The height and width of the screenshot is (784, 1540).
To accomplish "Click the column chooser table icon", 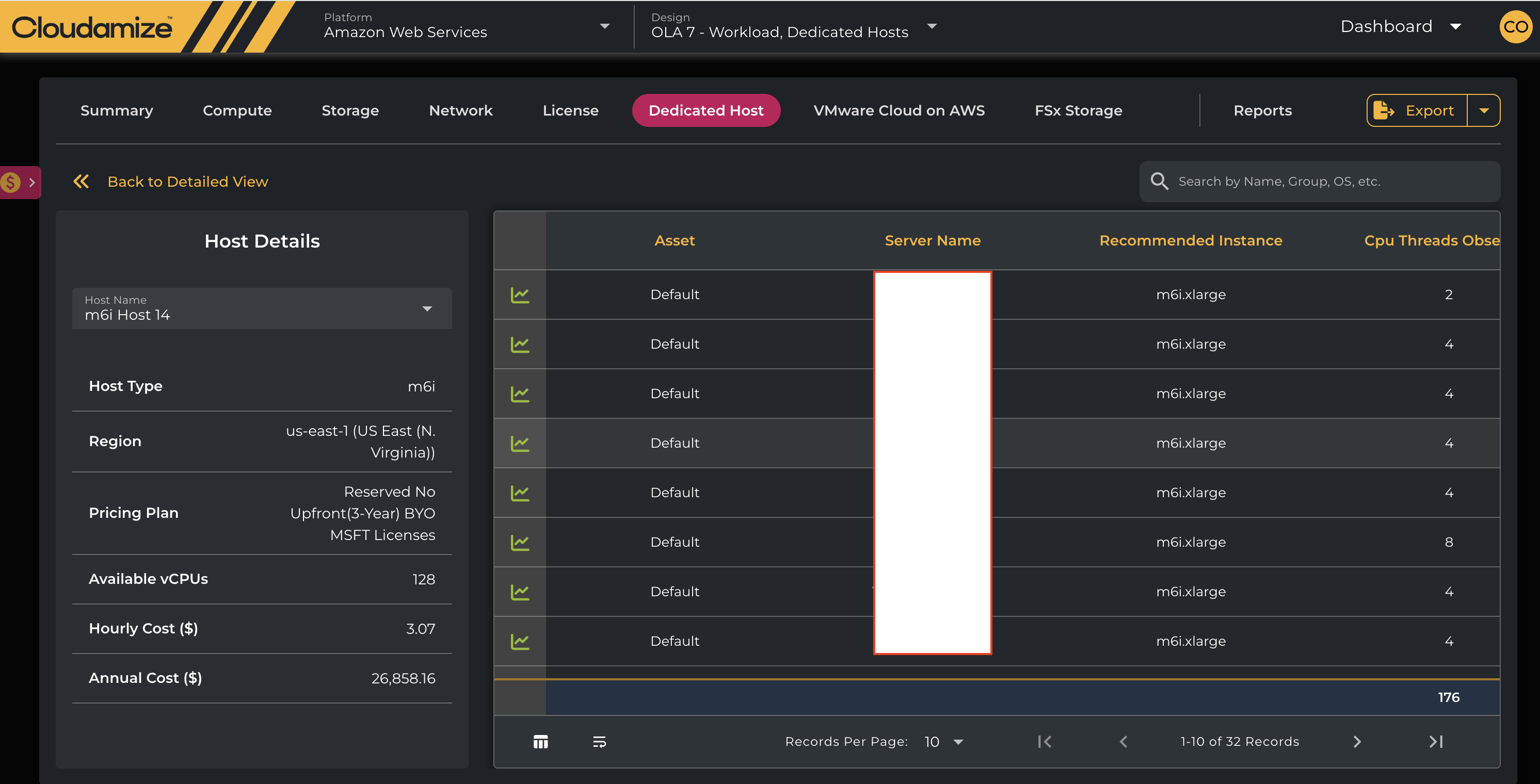I will click(x=540, y=742).
